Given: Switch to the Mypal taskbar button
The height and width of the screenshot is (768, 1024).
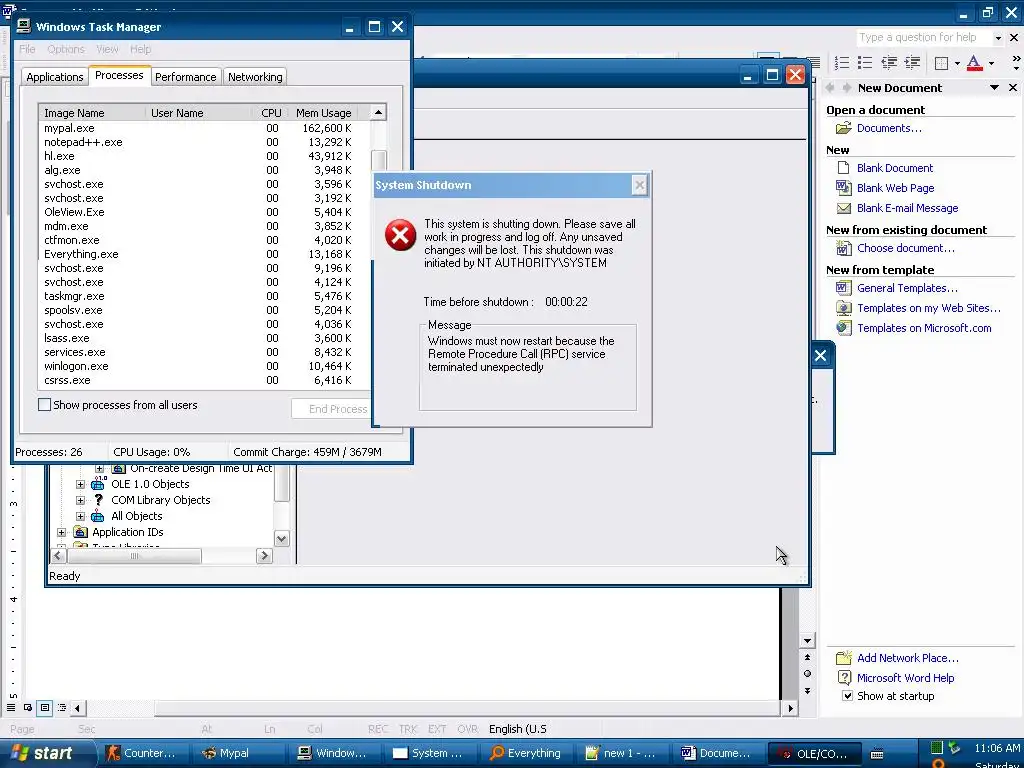Looking at the screenshot, I should (x=238, y=753).
